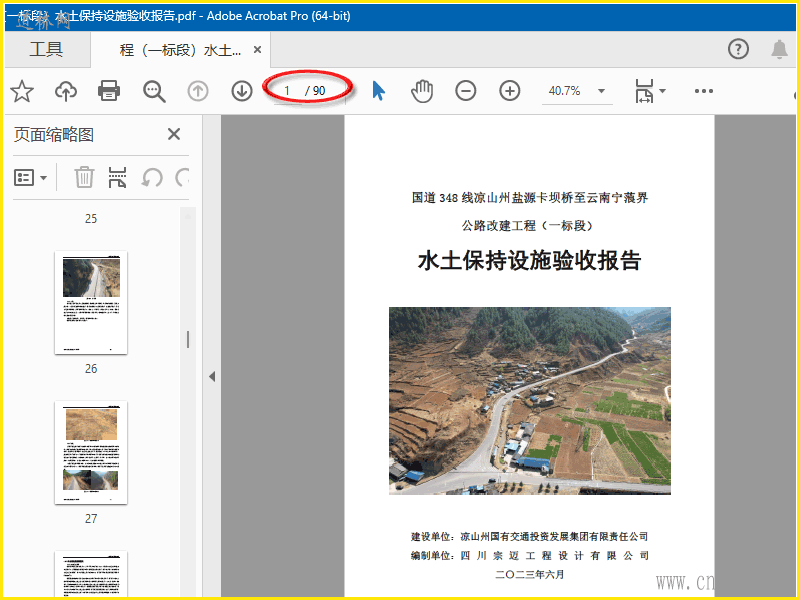Viewport: 800px width, 600px height.
Task: Click the 页面缩略图 panel heading
Action: pos(54,135)
